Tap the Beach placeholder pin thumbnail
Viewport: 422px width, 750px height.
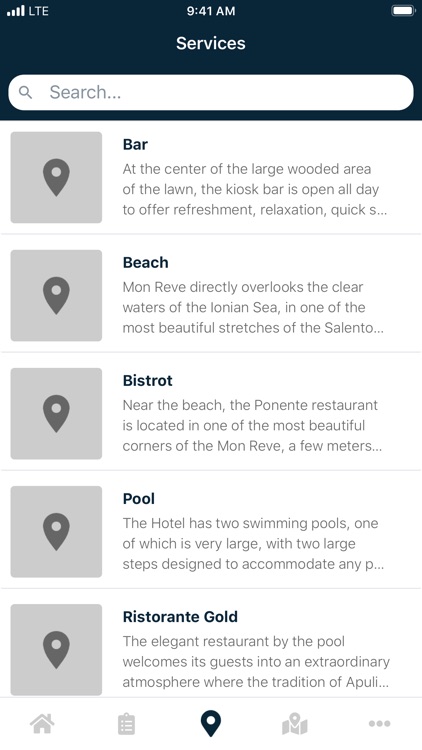56,296
